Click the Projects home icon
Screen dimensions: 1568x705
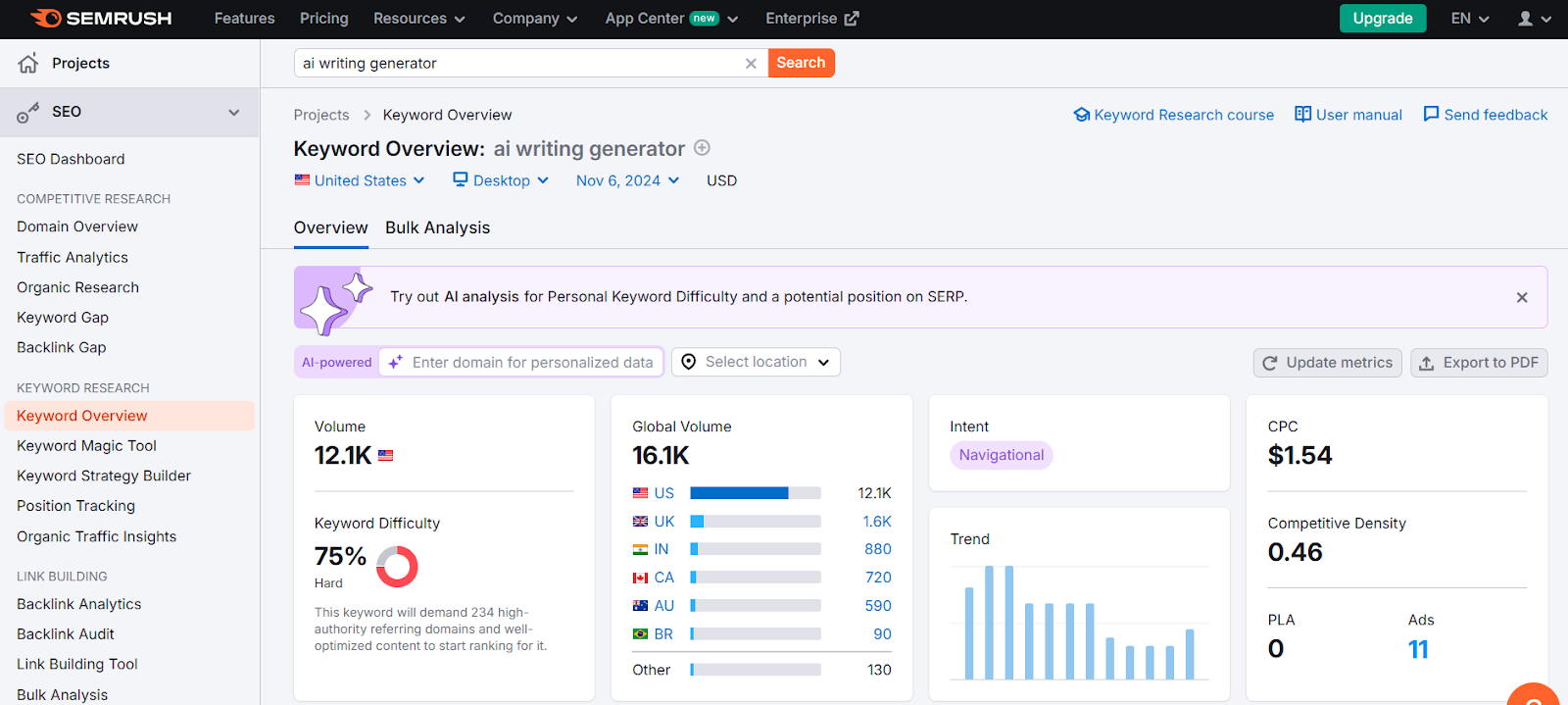(x=28, y=64)
